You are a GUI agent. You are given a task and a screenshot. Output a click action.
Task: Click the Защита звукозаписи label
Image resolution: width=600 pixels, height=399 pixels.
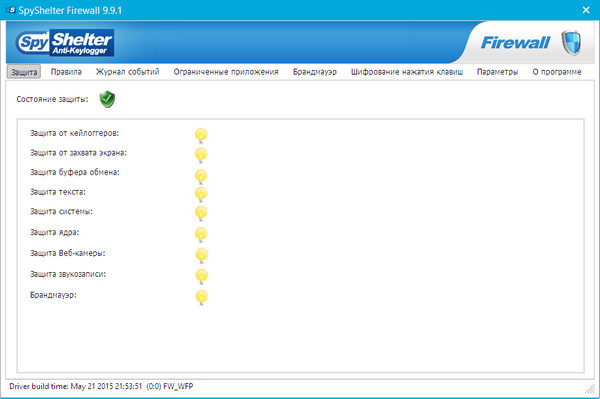68,274
